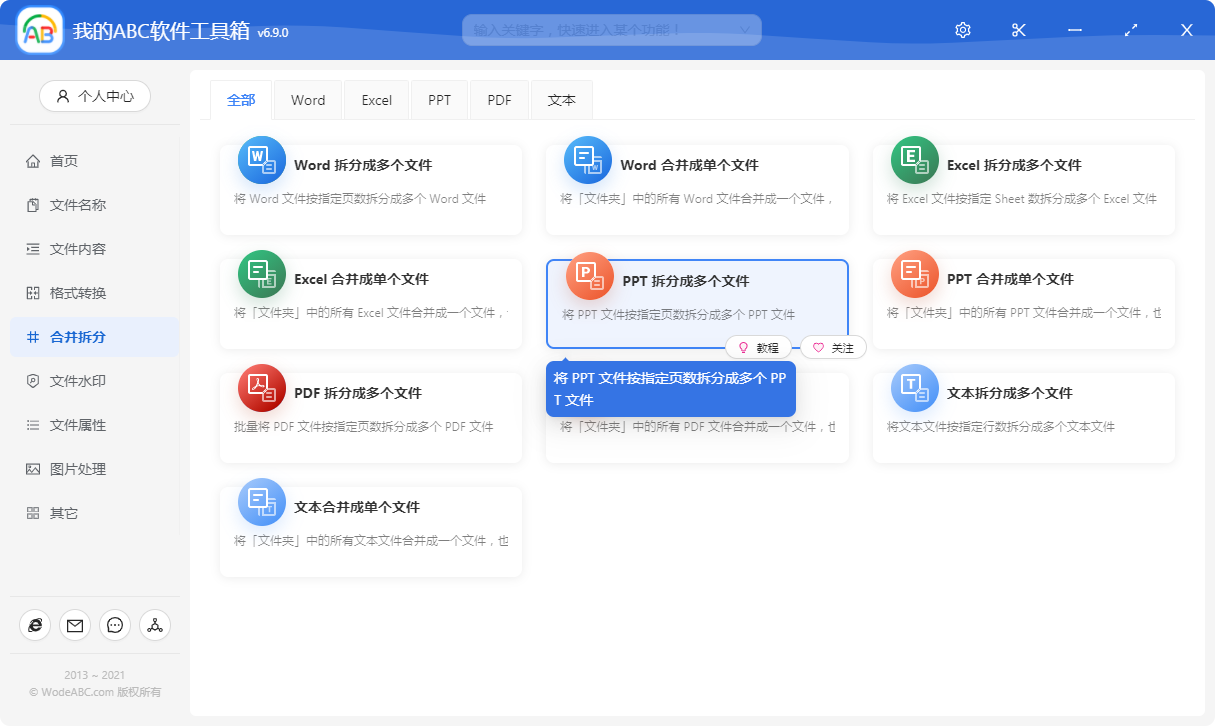The width and height of the screenshot is (1215, 726).
Task: Switch to the Excel tab
Action: click(x=376, y=99)
